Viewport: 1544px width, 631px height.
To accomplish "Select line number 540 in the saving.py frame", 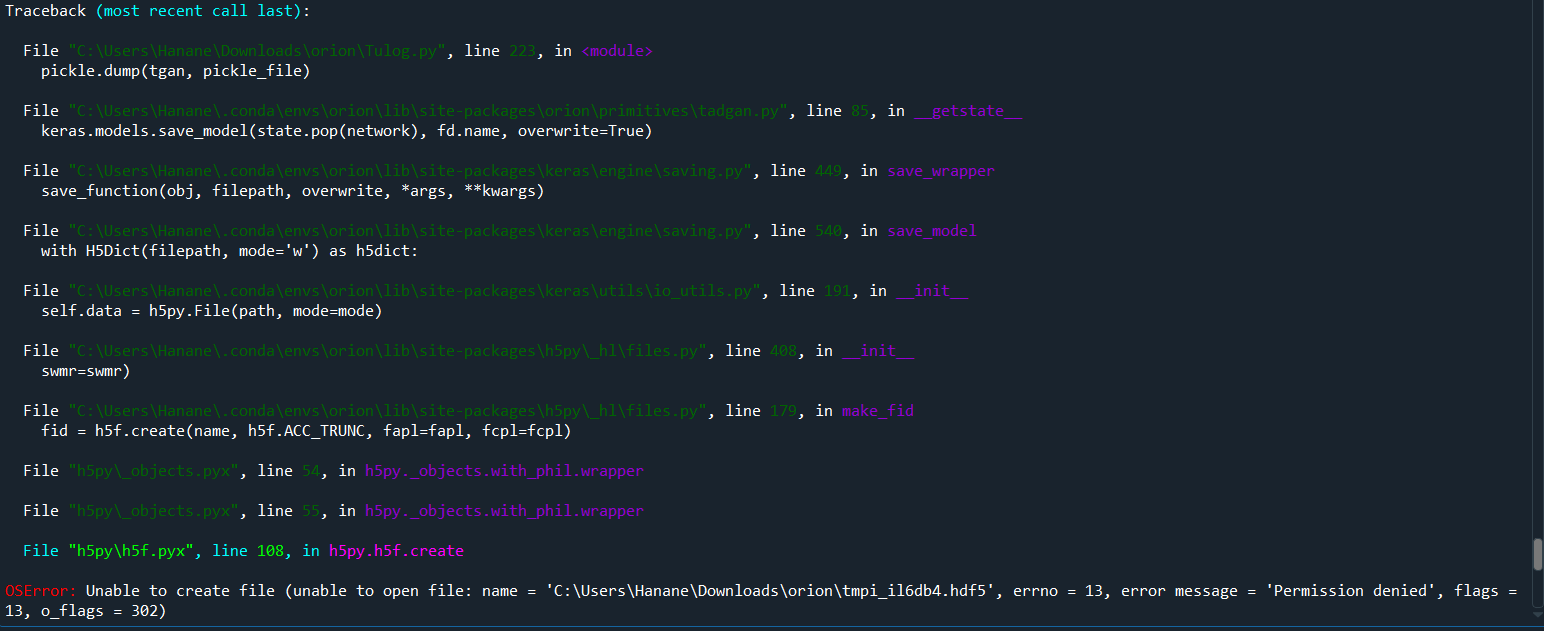I will coord(828,230).
